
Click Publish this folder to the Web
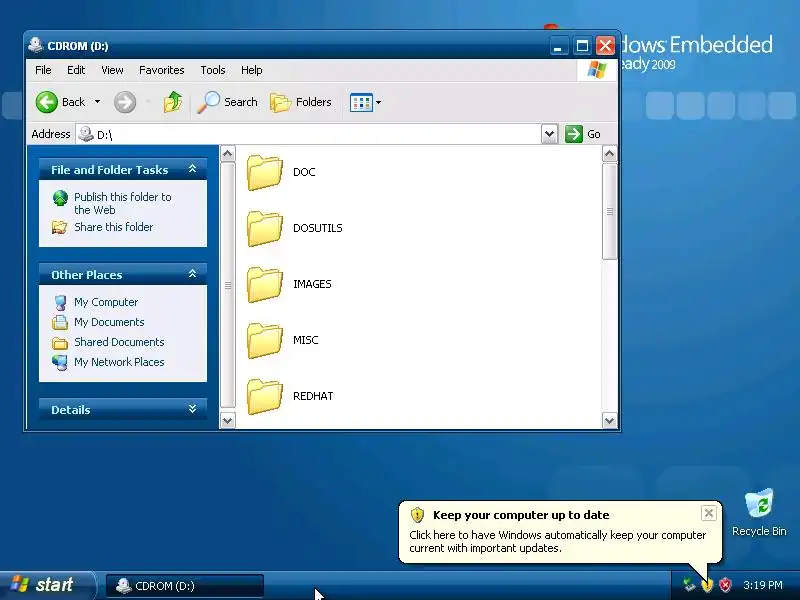point(122,203)
